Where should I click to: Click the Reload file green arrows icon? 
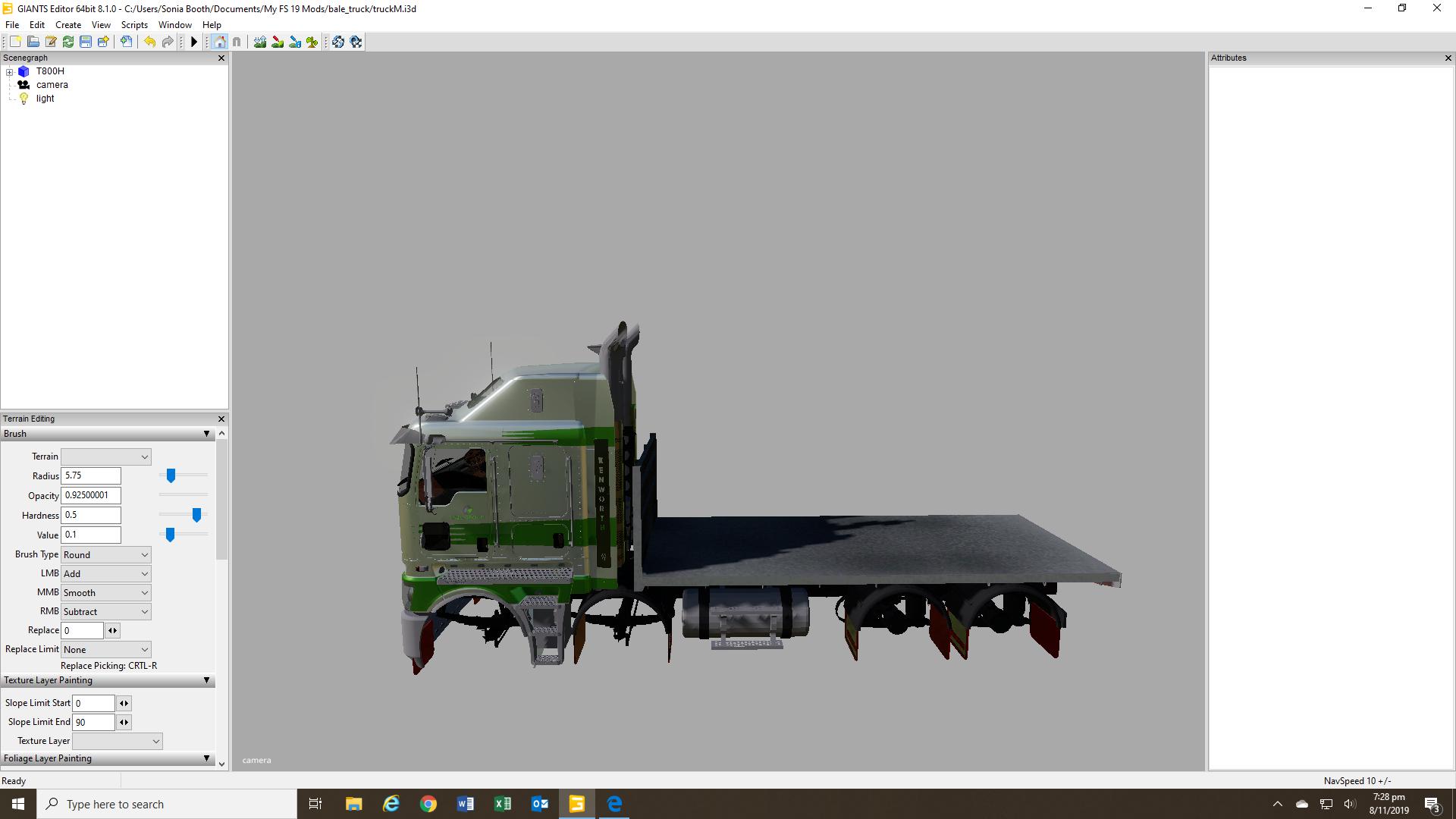tap(68, 42)
